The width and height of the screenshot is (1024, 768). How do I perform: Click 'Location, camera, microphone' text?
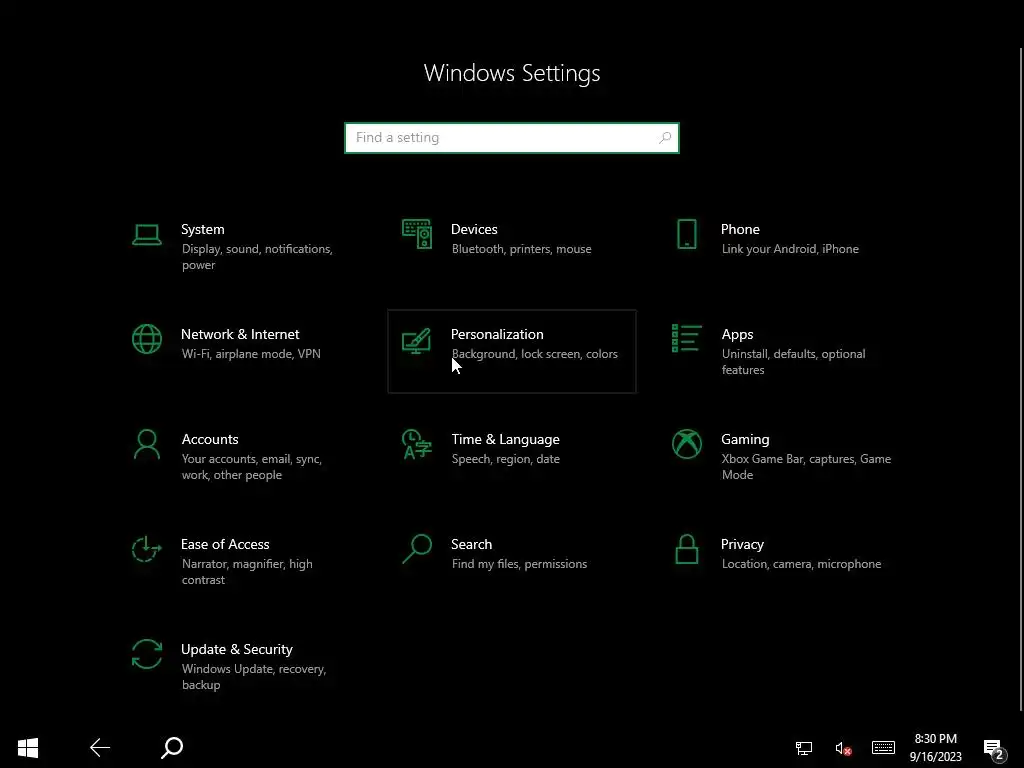(x=801, y=564)
